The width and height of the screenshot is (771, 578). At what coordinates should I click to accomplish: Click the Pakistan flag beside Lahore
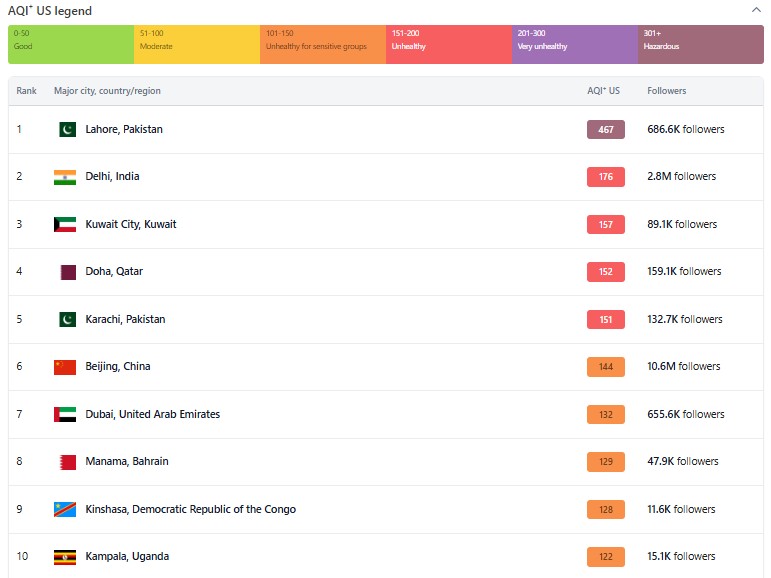point(67,129)
